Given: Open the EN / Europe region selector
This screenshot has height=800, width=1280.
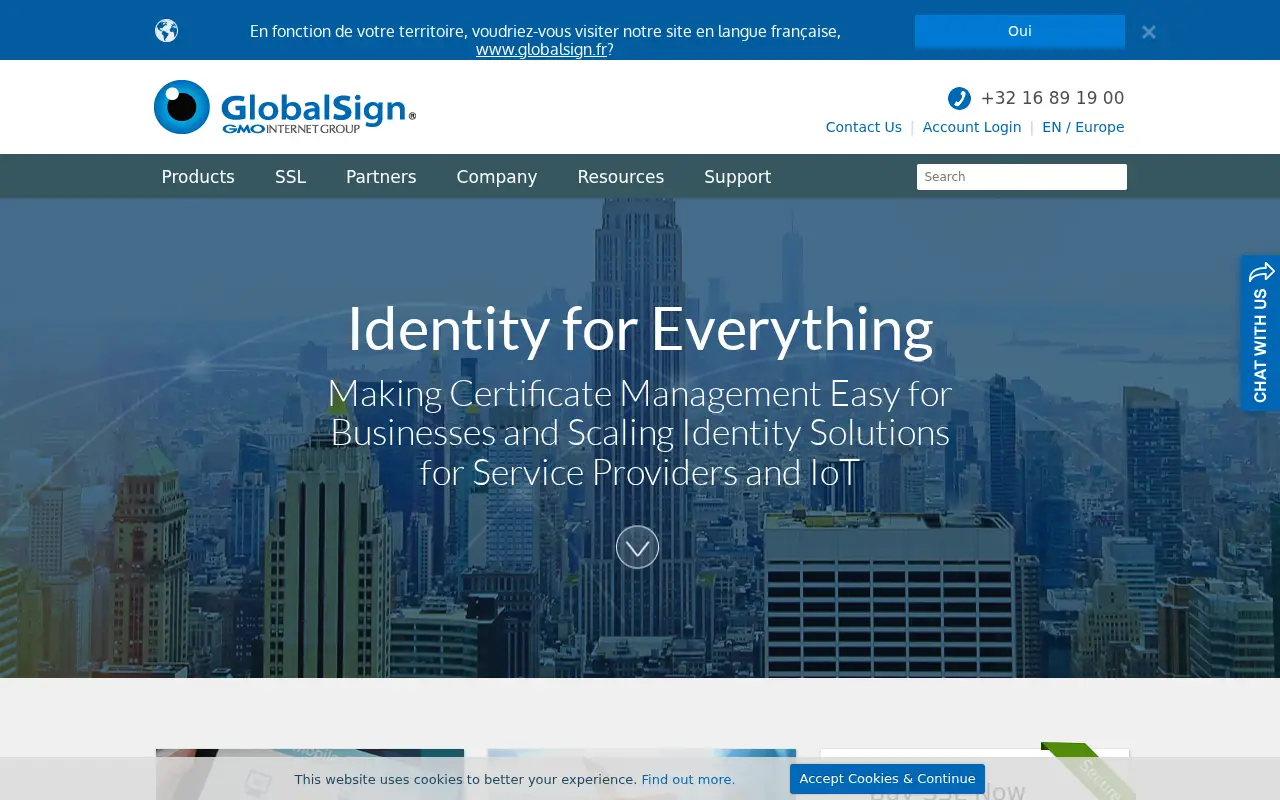Looking at the screenshot, I should [x=1083, y=127].
